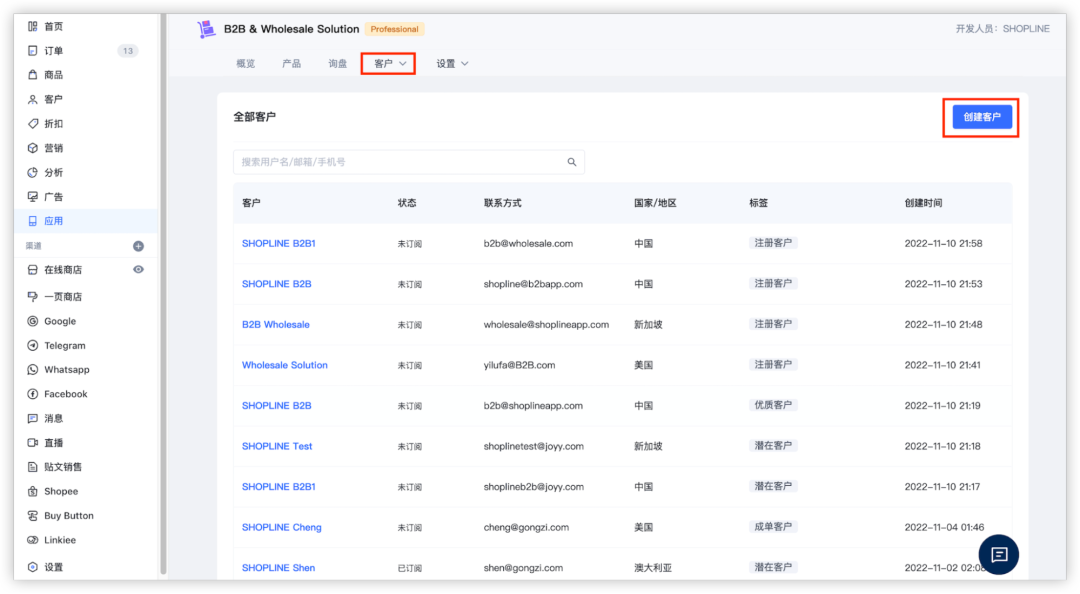Click the B2B app logo icon
The width and height of the screenshot is (1080, 594).
(207, 29)
